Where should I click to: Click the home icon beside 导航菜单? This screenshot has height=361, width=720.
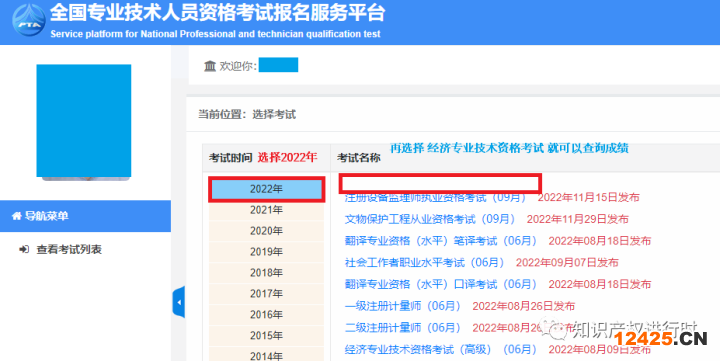(17, 216)
